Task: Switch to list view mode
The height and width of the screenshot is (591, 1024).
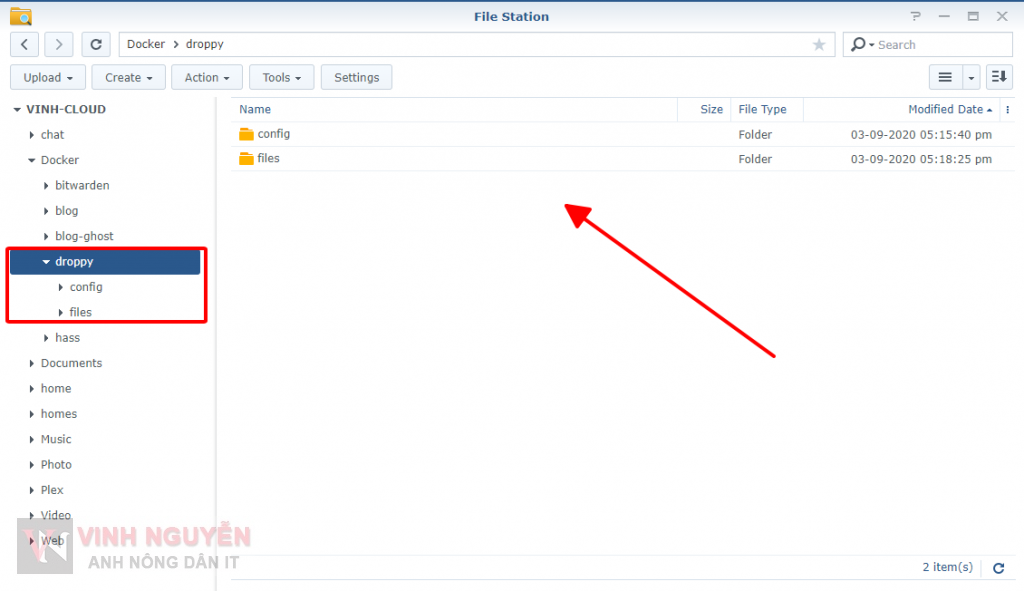Action: click(945, 77)
